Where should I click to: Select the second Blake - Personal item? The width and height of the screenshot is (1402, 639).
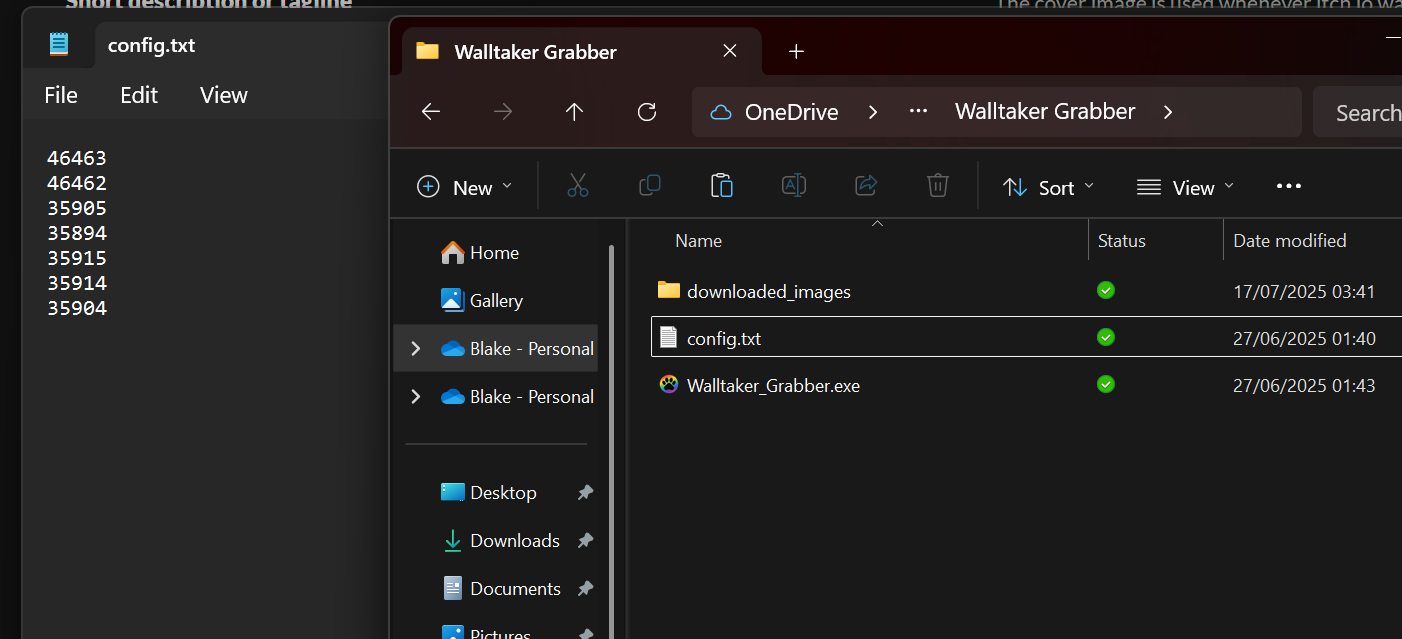(x=517, y=397)
